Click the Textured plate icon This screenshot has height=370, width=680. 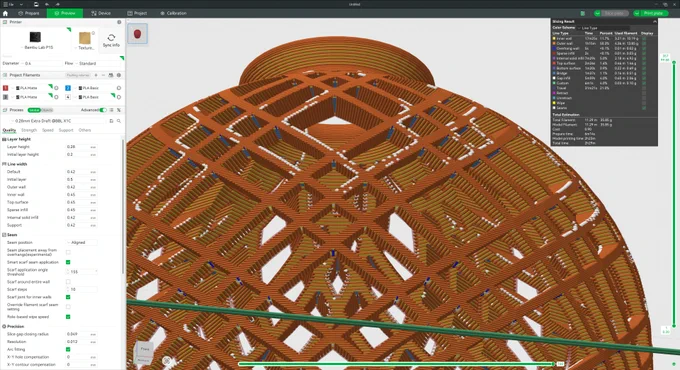pos(85,38)
